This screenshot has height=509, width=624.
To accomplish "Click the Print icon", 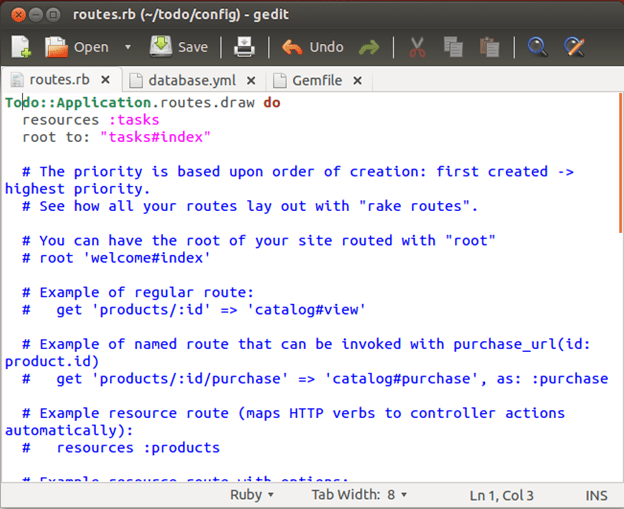I will pos(244,47).
